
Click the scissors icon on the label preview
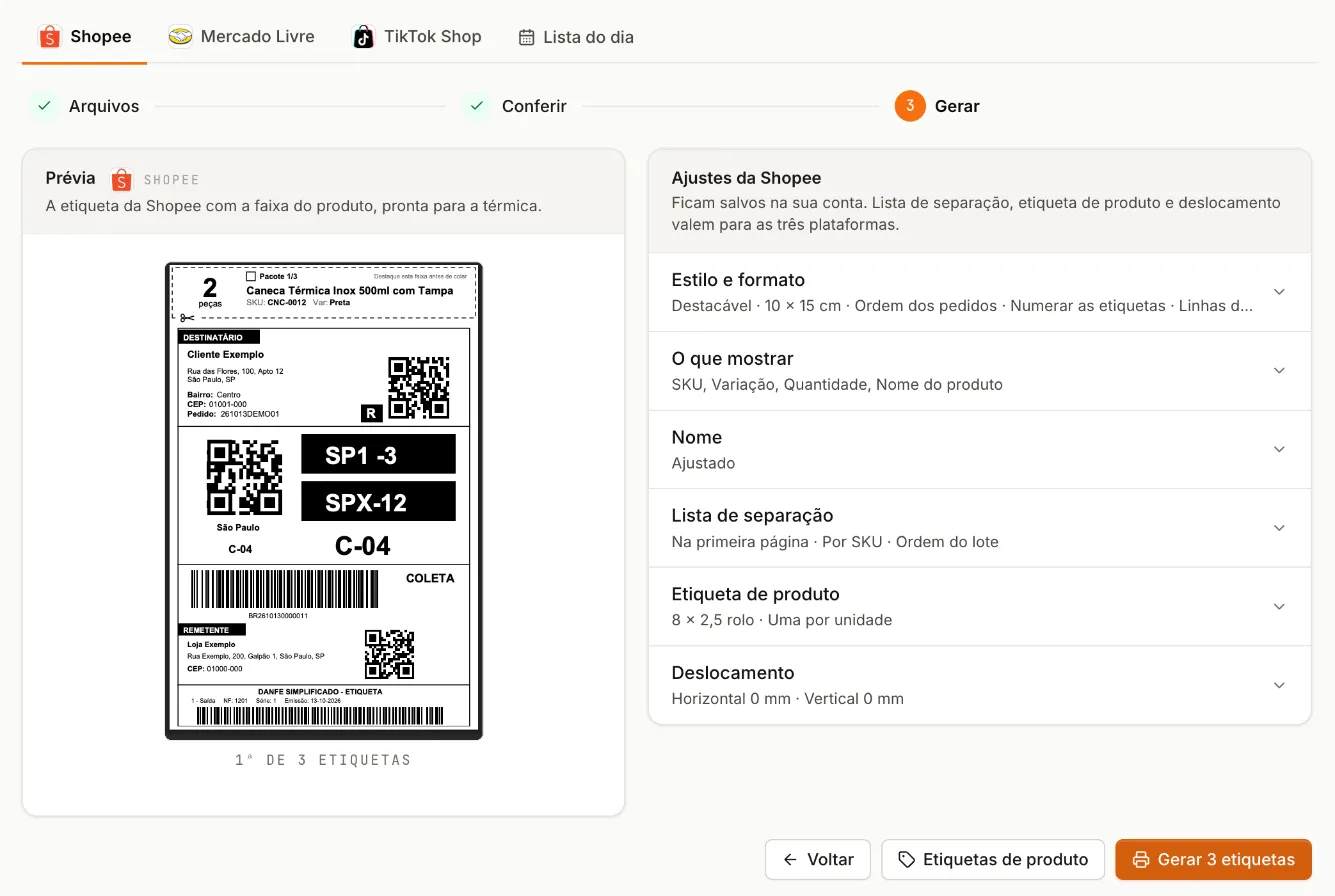click(x=187, y=317)
